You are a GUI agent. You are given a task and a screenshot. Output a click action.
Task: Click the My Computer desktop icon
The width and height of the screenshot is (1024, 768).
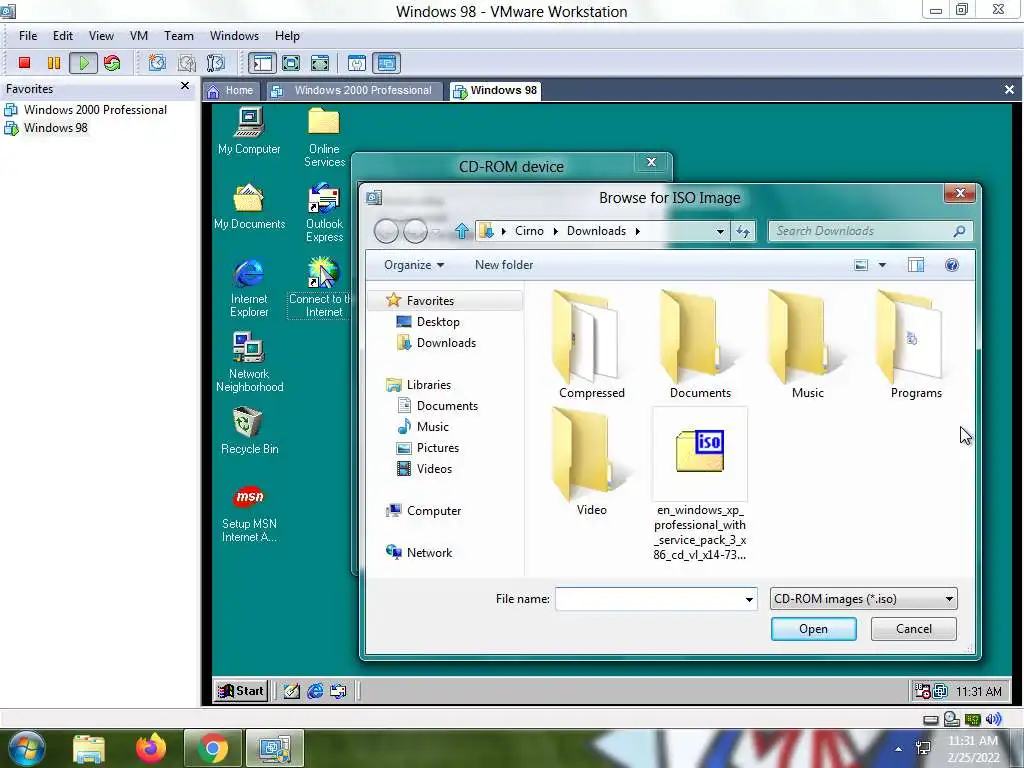click(249, 131)
